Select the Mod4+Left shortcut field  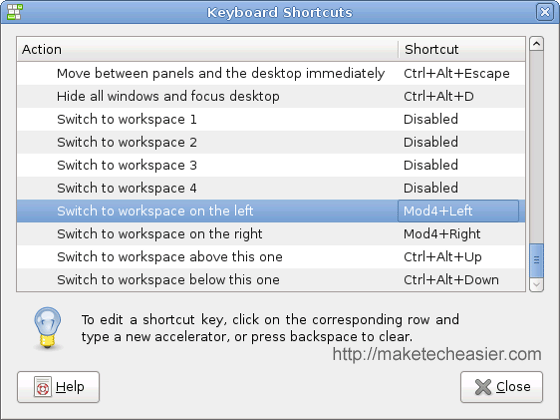click(x=458, y=211)
